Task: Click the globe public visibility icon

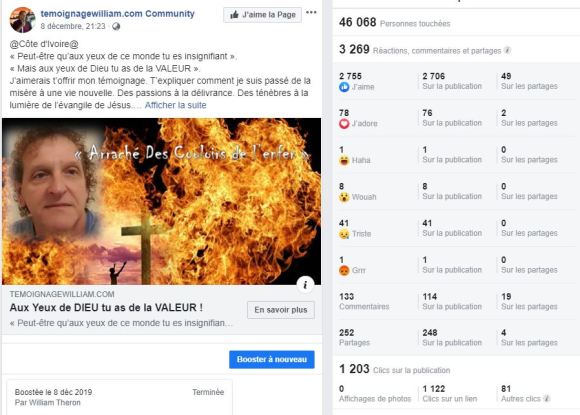Action: (116, 27)
